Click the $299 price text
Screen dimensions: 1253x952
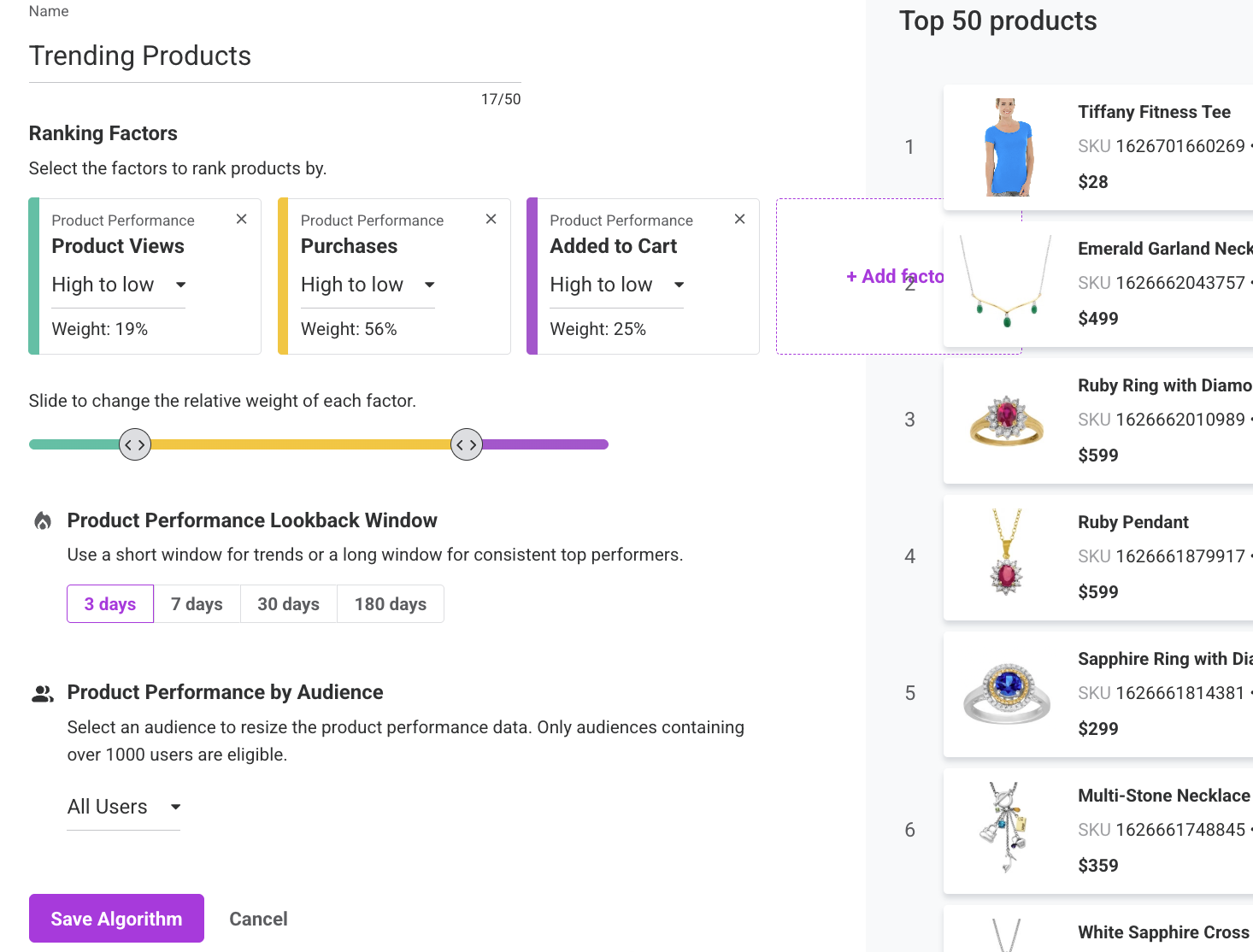click(1098, 729)
